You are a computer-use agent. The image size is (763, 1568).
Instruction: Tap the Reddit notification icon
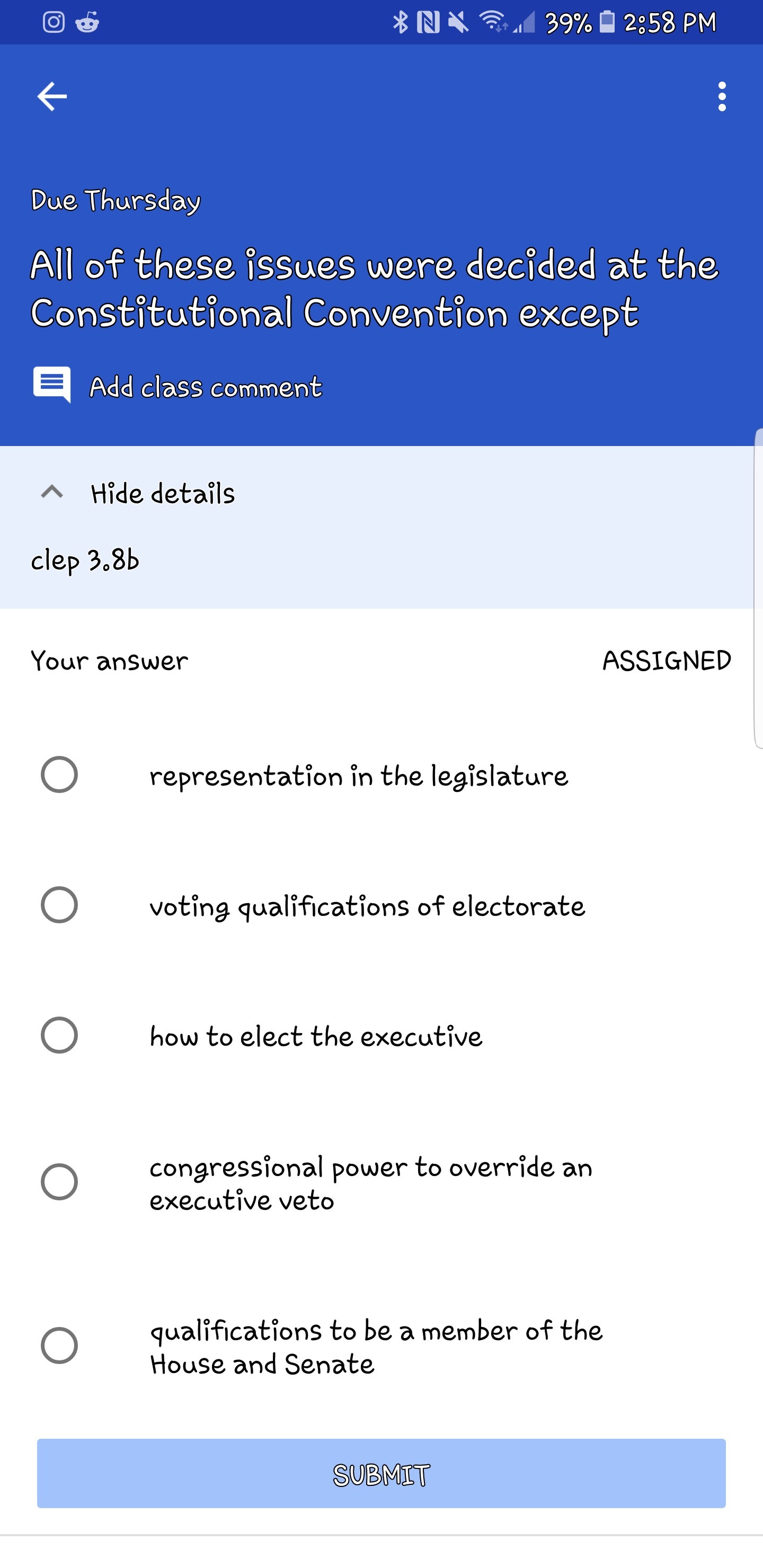pos(87,23)
